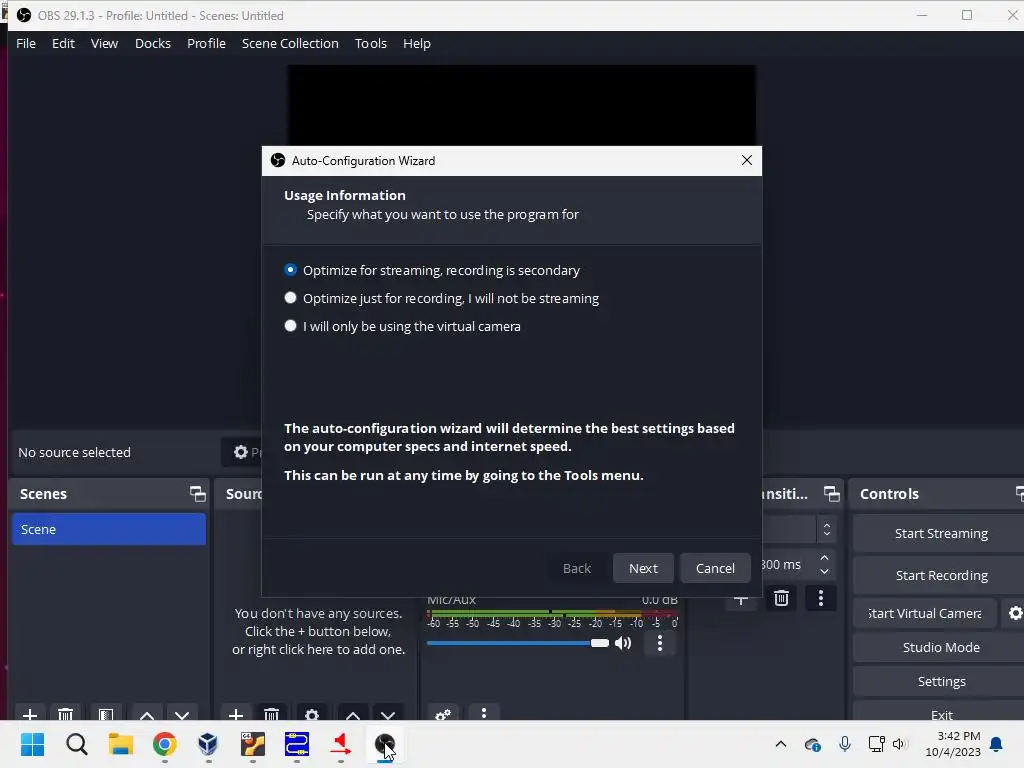Image resolution: width=1024 pixels, height=768 pixels.
Task: Click the microphone system tray icon
Action: [x=844, y=744]
